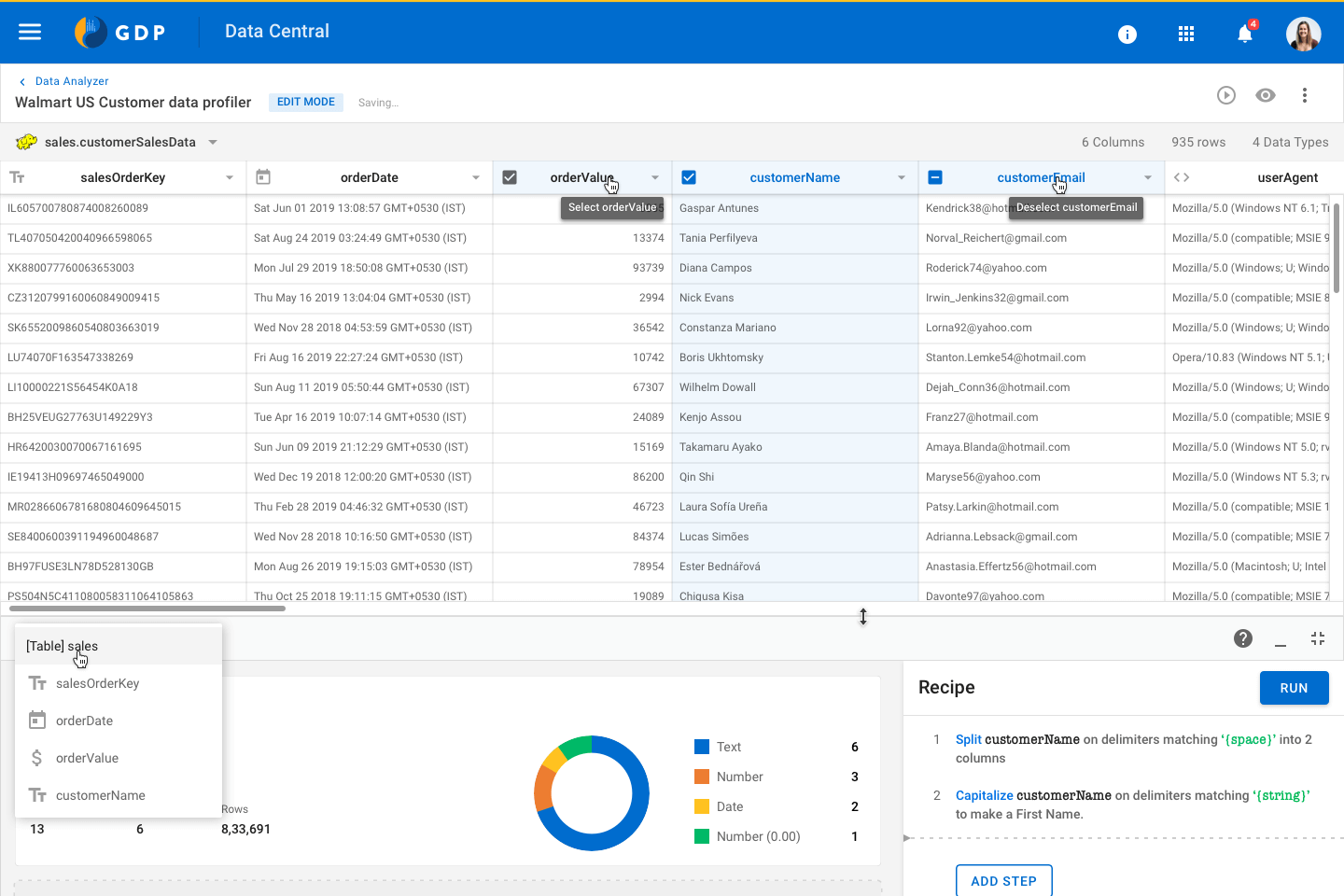
Task: Click the horizontal scrollbar below the table
Action: tap(149, 609)
